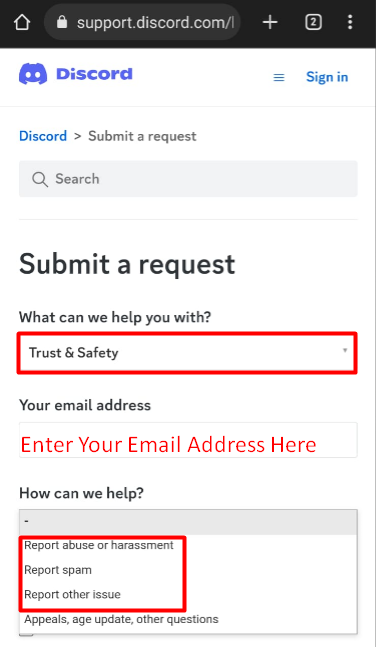The height and width of the screenshot is (647, 376).
Task: Go to Discord breadcrumb link
Action: point(43,136)
